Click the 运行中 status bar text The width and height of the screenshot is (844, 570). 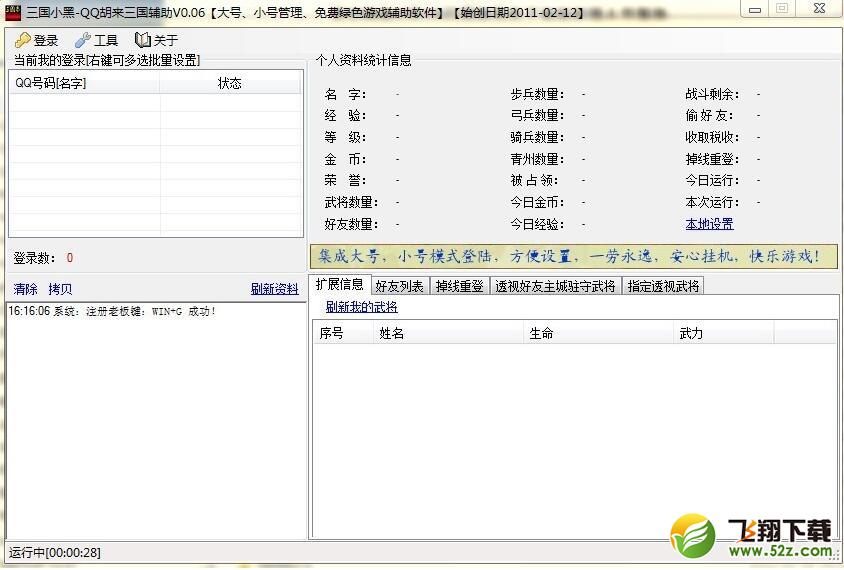point(54,553)
